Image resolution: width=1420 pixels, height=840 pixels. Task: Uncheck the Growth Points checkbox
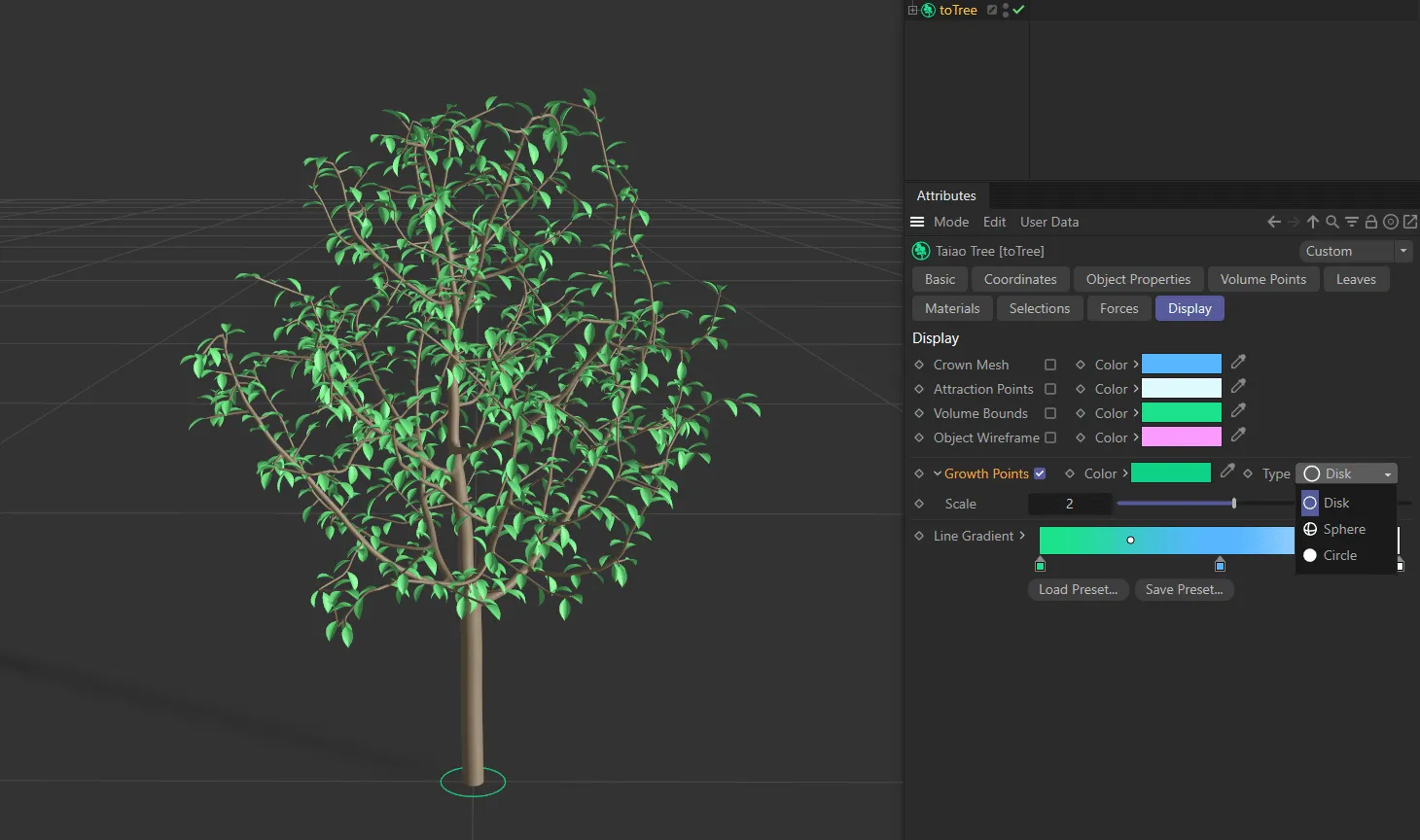pyautogui.click(x=1040, y=473)
